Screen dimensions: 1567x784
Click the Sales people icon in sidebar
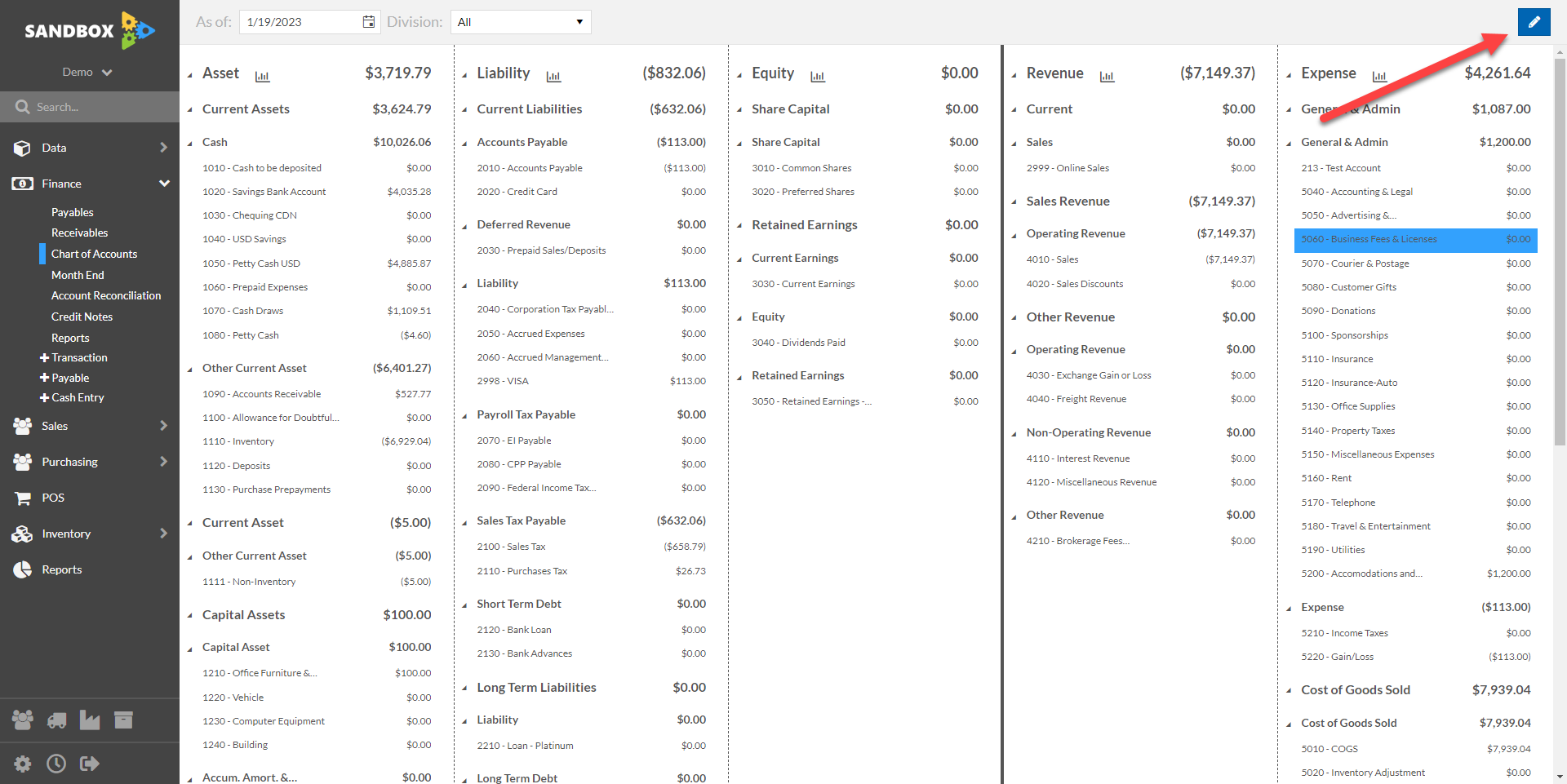coord(22,426)
